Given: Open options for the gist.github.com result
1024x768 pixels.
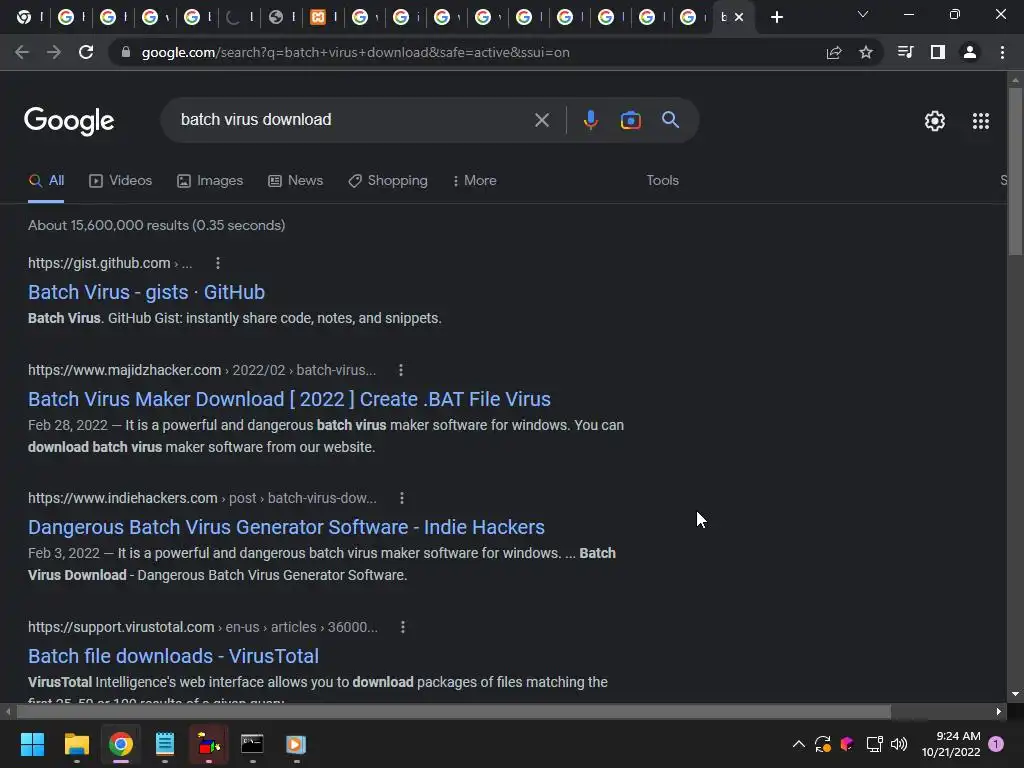Looking at the screenshot, I should point(218,263).
